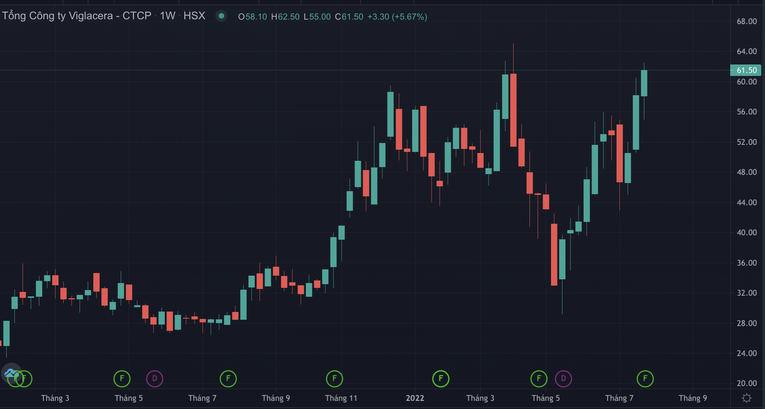The width and height of the screenshot is (765, 409).
Task: Change the 1W interval in chart legend
Action: pyautogui.click(x=167, y=17)
